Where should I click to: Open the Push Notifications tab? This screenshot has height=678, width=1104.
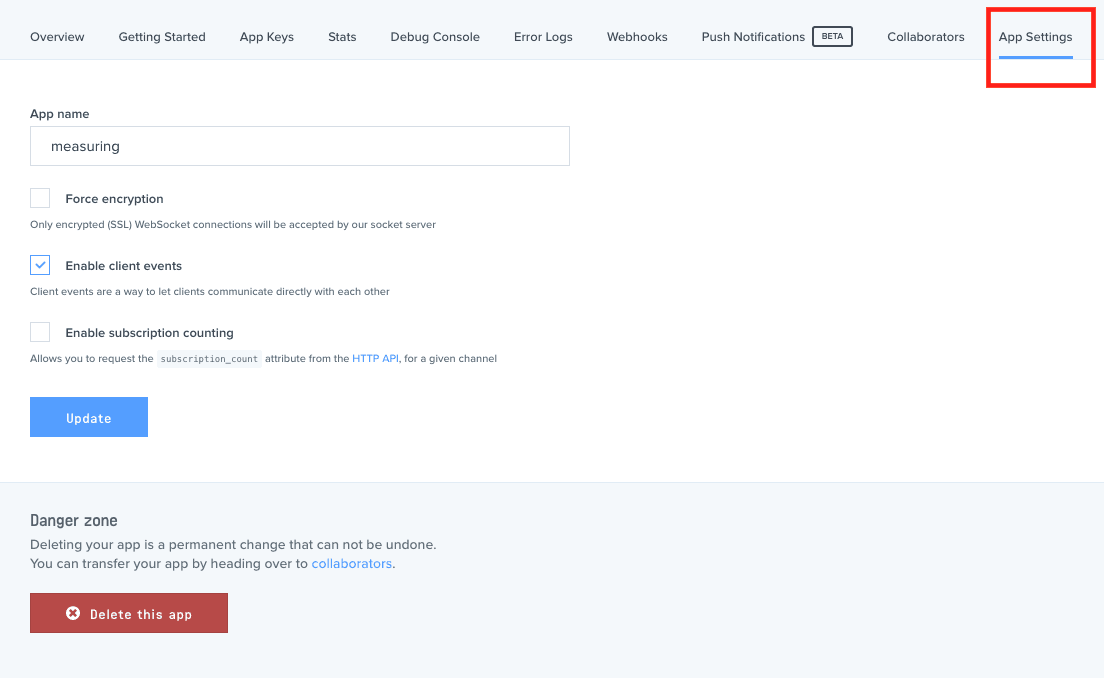(x=753, y=37)
